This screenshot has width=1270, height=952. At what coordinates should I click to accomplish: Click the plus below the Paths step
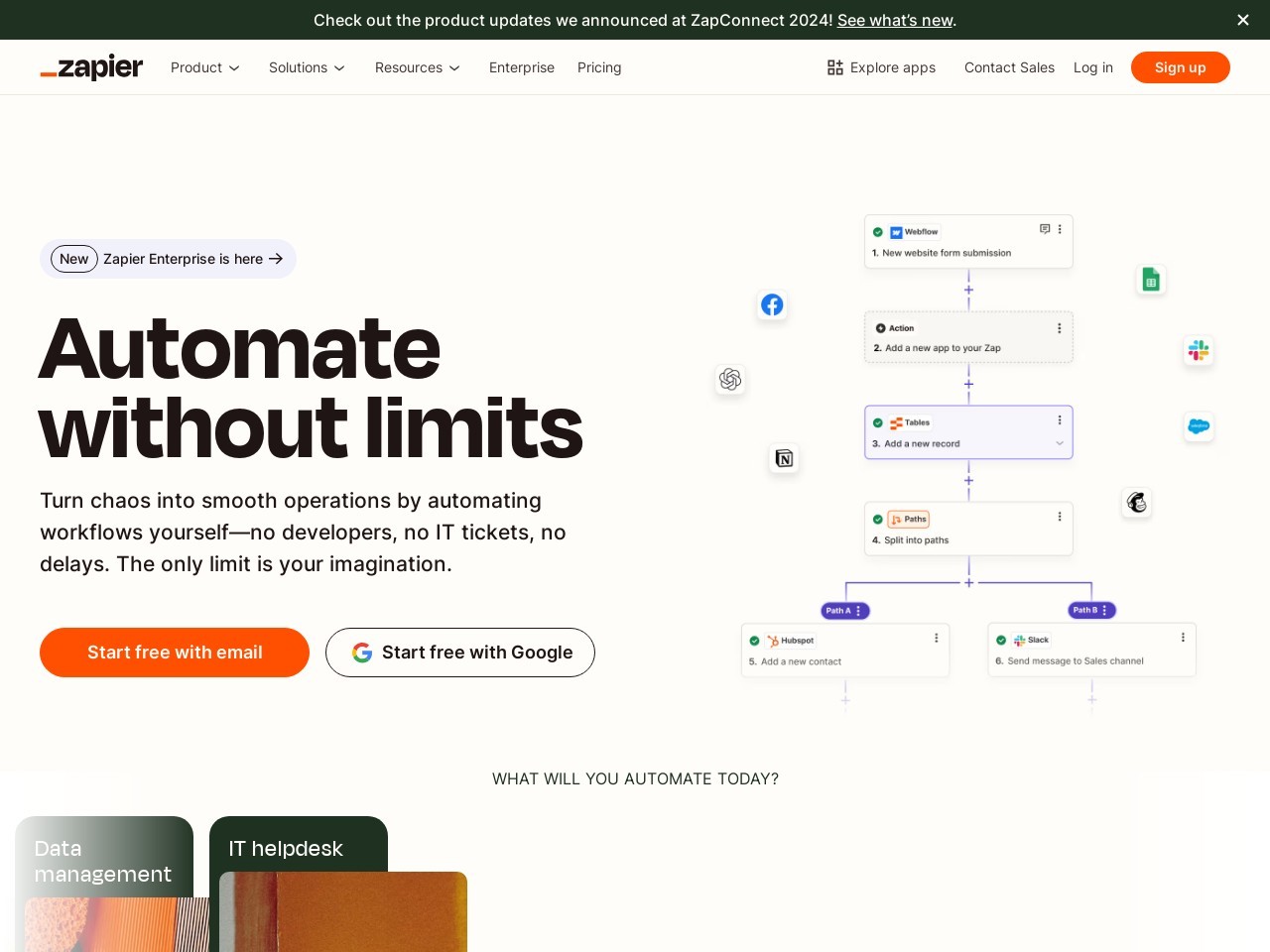coord(968,582)
